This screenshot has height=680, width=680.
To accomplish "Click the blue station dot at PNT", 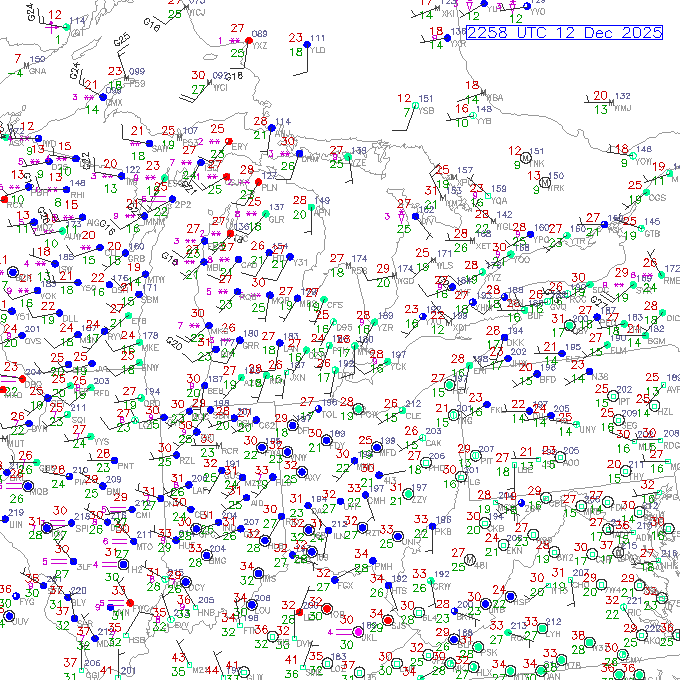I will point(114,460).
